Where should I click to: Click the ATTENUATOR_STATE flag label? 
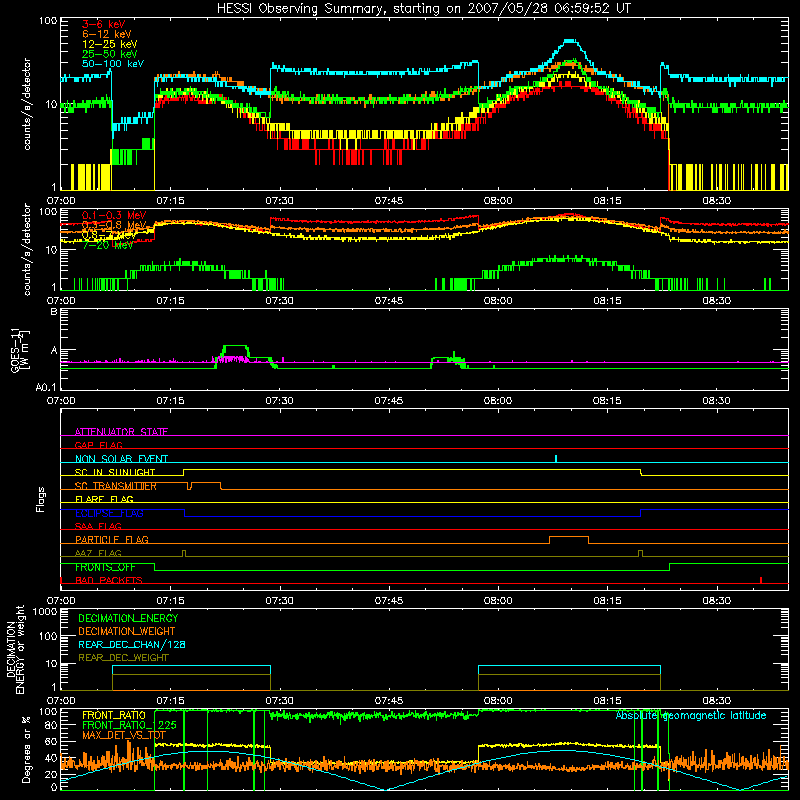121,432
